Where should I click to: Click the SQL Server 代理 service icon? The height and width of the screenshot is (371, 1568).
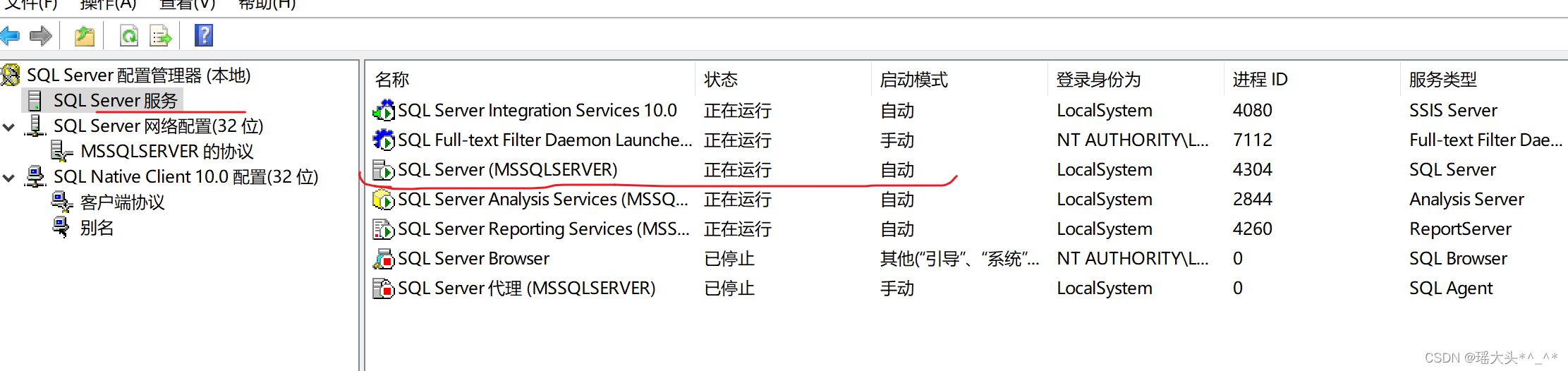(x=384, y=288)
